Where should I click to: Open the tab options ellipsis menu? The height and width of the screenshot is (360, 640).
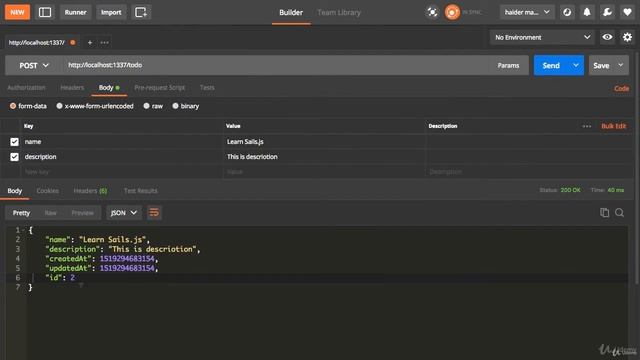point(104,42)
